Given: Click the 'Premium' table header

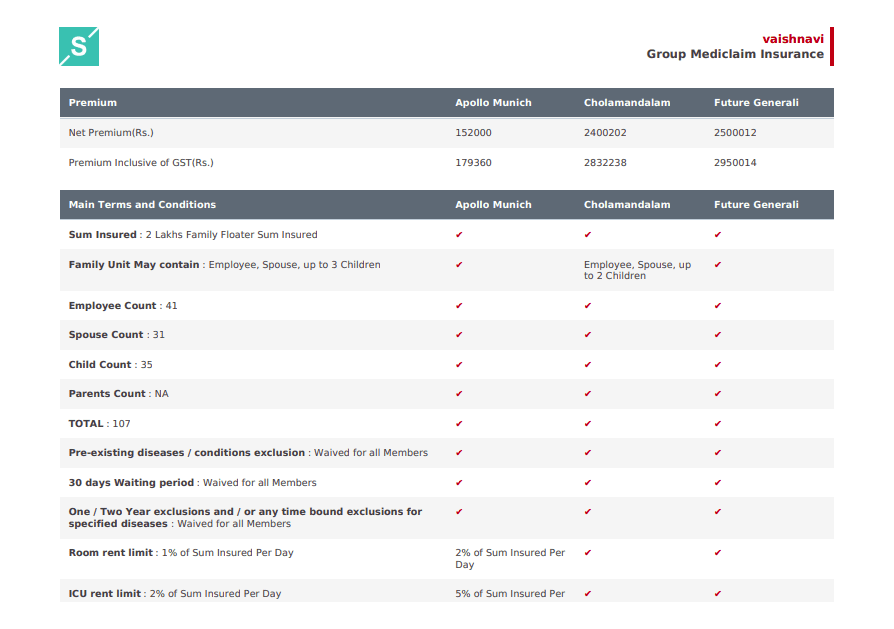Looking at the screenshot, I should pos(93,103).
